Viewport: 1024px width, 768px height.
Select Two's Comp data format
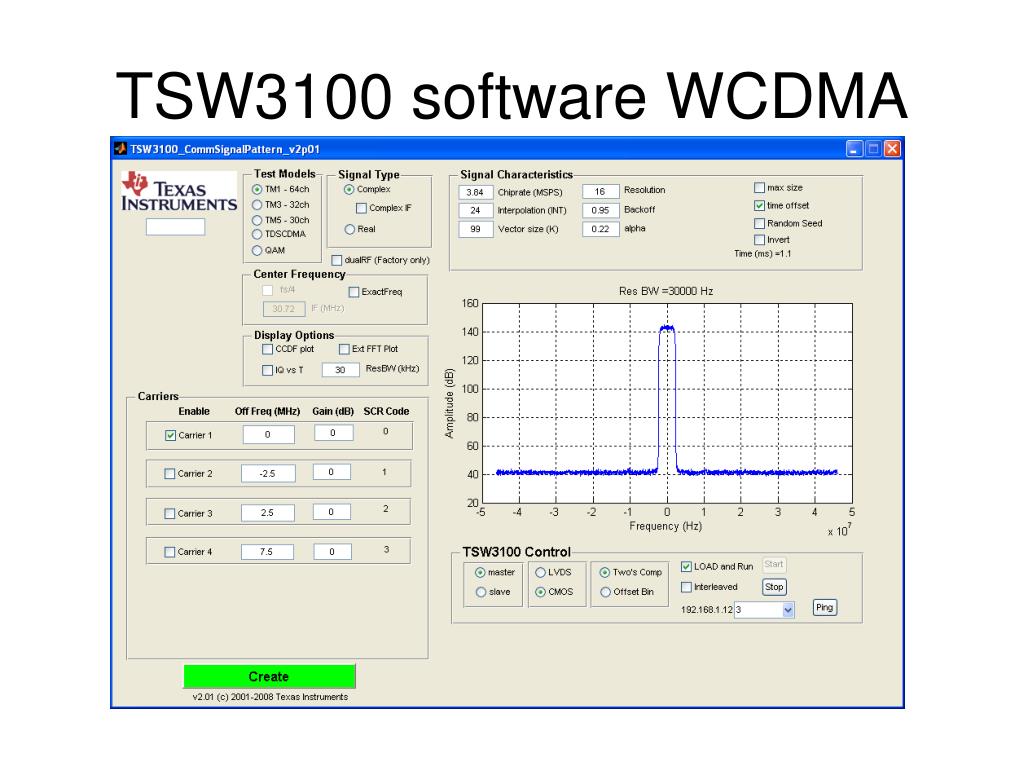(605, 573)
